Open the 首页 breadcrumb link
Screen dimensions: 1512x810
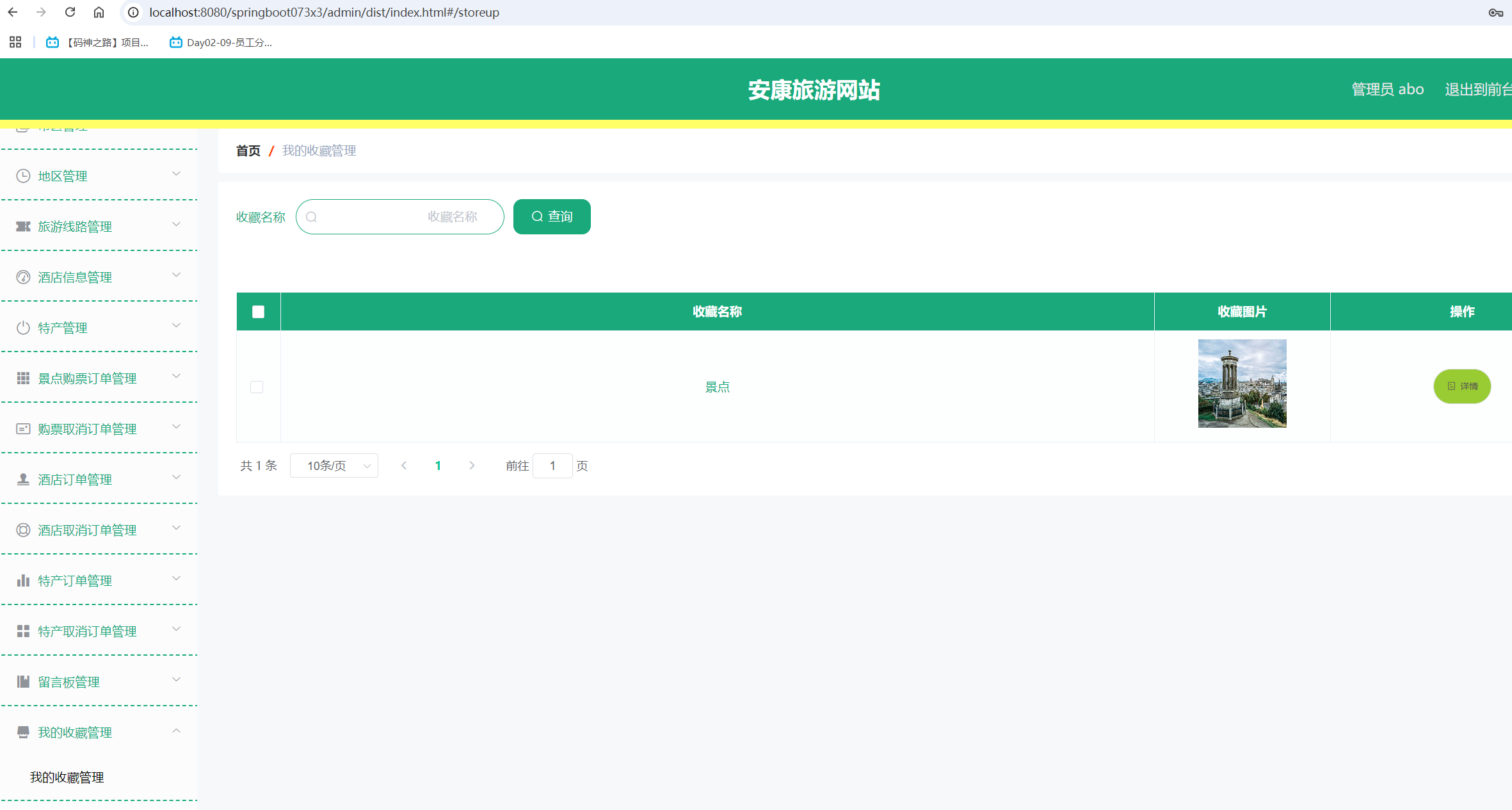coord(248,150)
